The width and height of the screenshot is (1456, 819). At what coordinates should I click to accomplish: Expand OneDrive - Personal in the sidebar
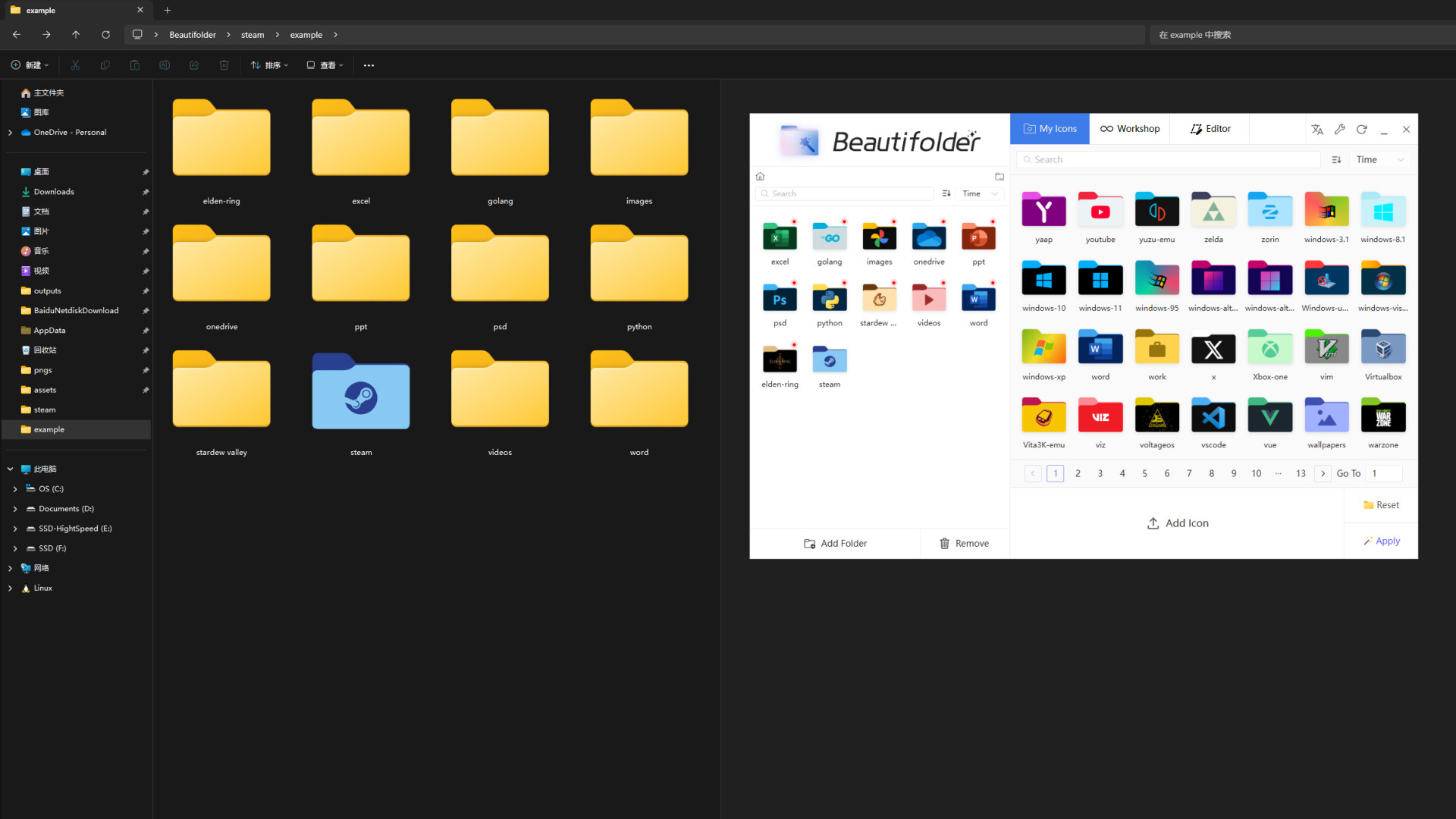(x=10, y=132)
